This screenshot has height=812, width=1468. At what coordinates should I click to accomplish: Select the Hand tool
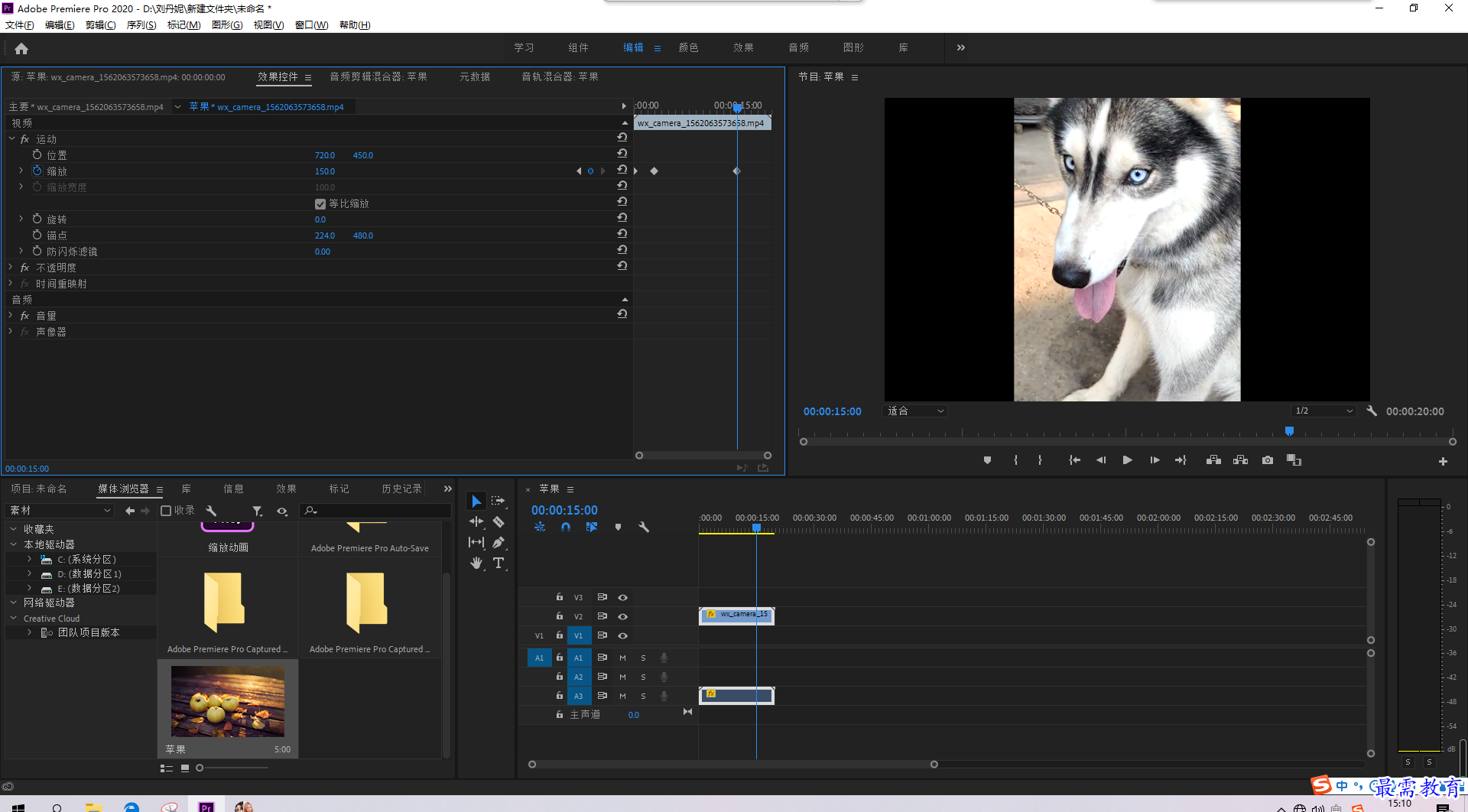[476, 563]
